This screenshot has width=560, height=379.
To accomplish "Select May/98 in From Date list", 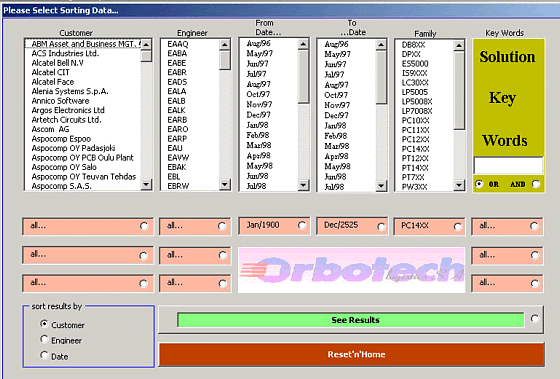I will (260, 166).
